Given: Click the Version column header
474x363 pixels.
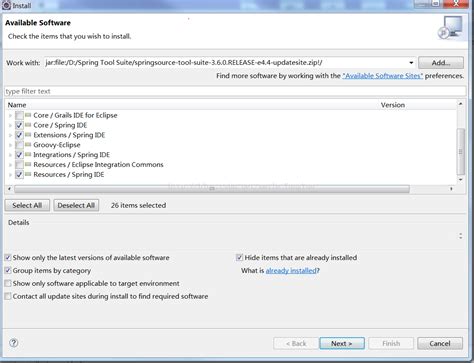Looking at the screenshot, I should pos(393,105).
